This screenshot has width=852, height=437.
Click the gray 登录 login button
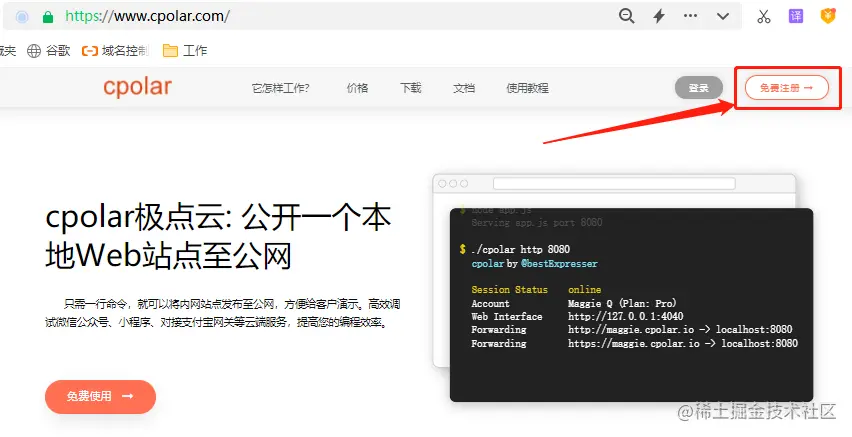699,88
